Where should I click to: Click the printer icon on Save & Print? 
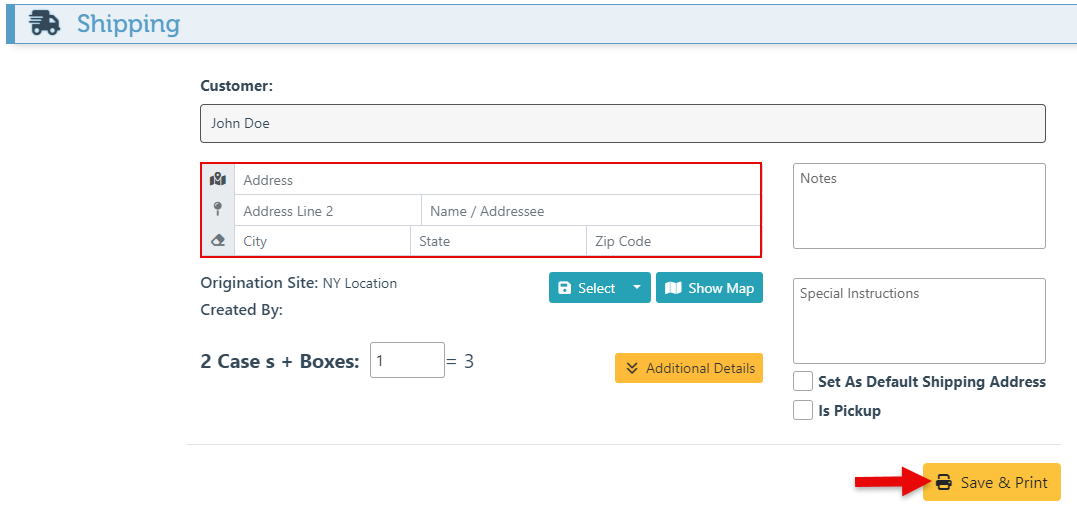click(x=944, y=482)
